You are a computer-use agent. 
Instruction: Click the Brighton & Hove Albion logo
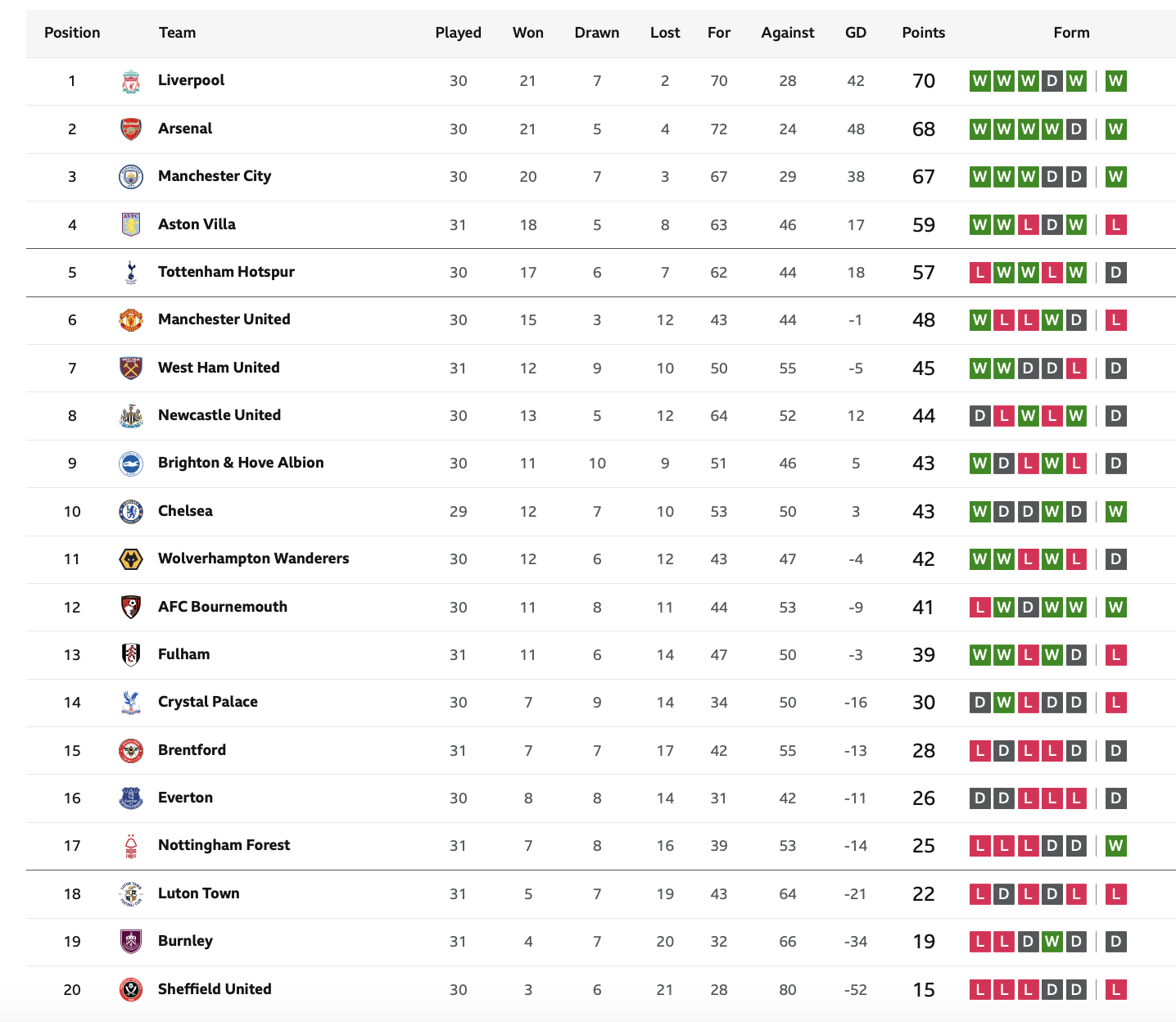(131, 464)
